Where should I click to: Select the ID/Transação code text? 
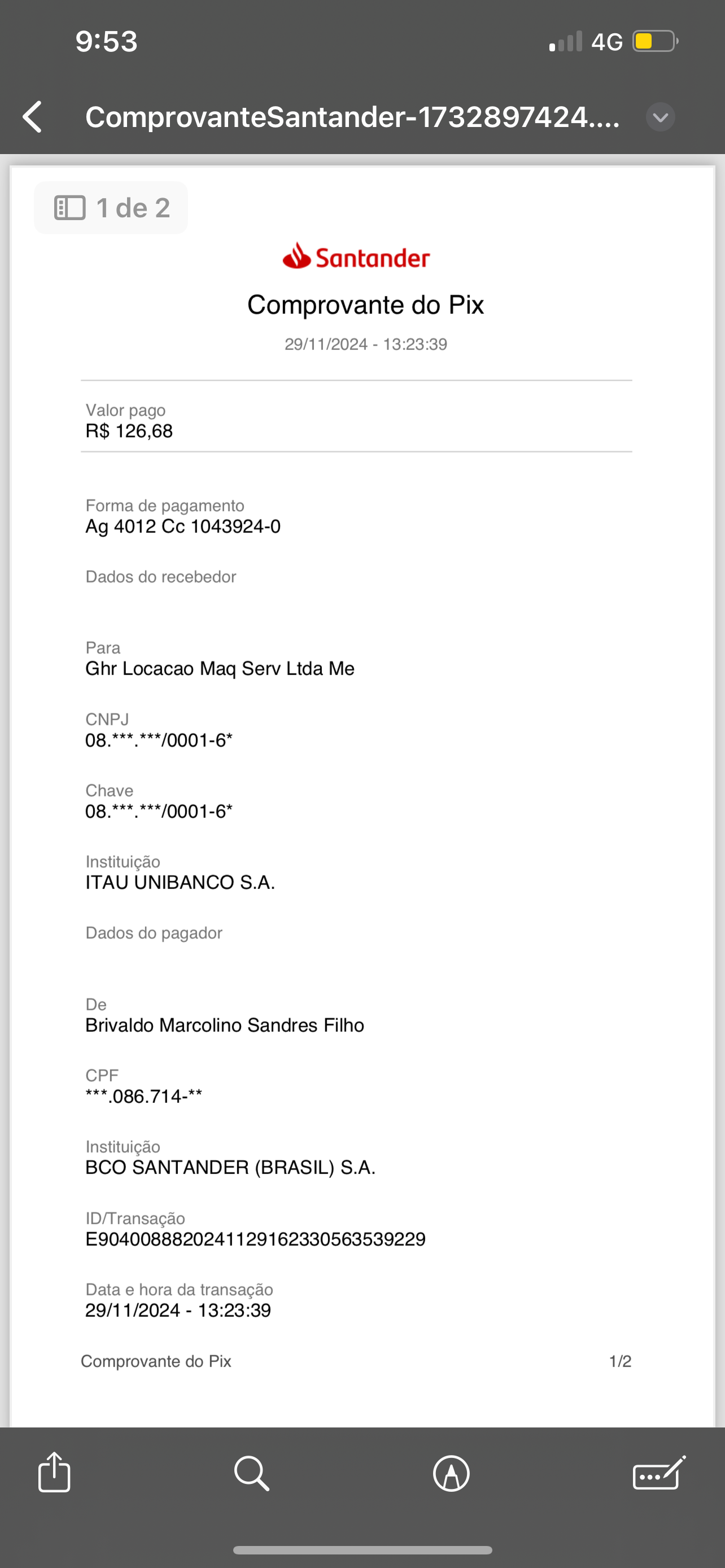[256, 1239]
